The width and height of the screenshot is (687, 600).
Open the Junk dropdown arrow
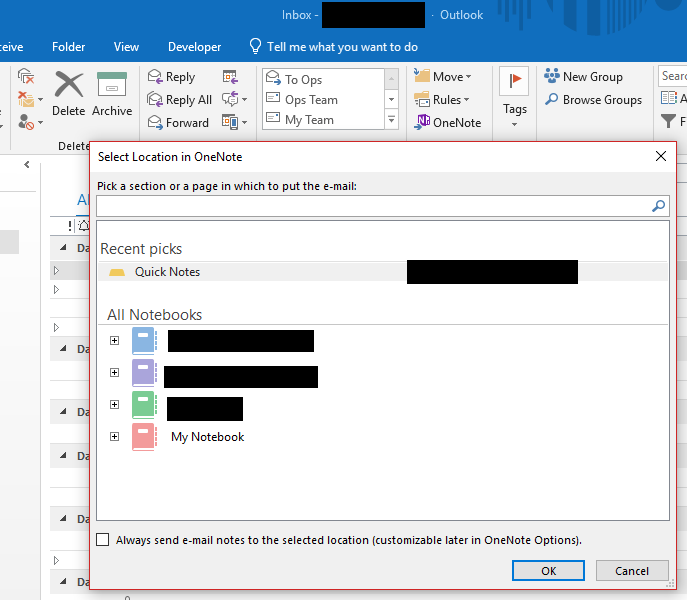pos(40,122)
